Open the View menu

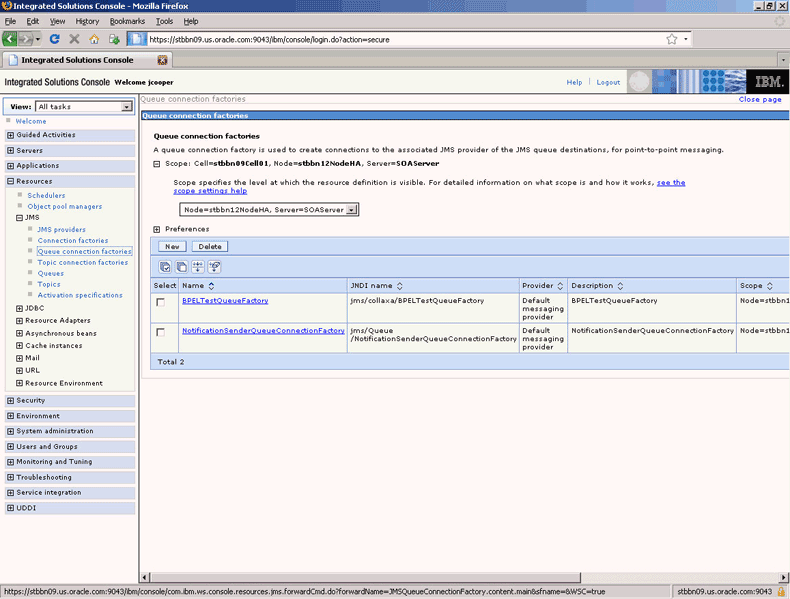click(57, 21)
